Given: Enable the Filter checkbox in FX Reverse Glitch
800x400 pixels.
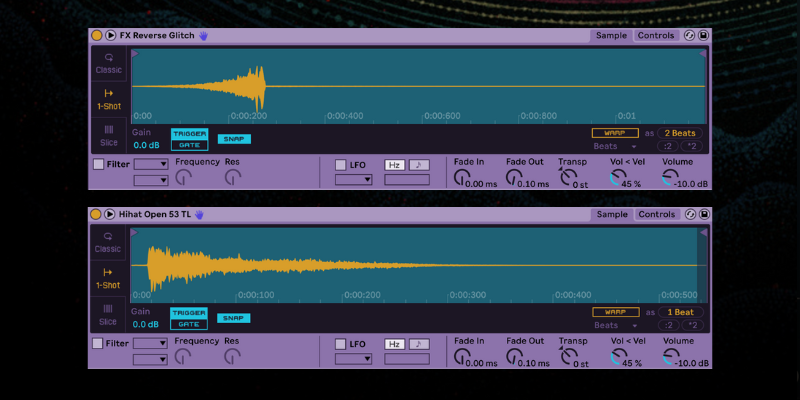Looking at the screenshot, I should click(98, 164).
